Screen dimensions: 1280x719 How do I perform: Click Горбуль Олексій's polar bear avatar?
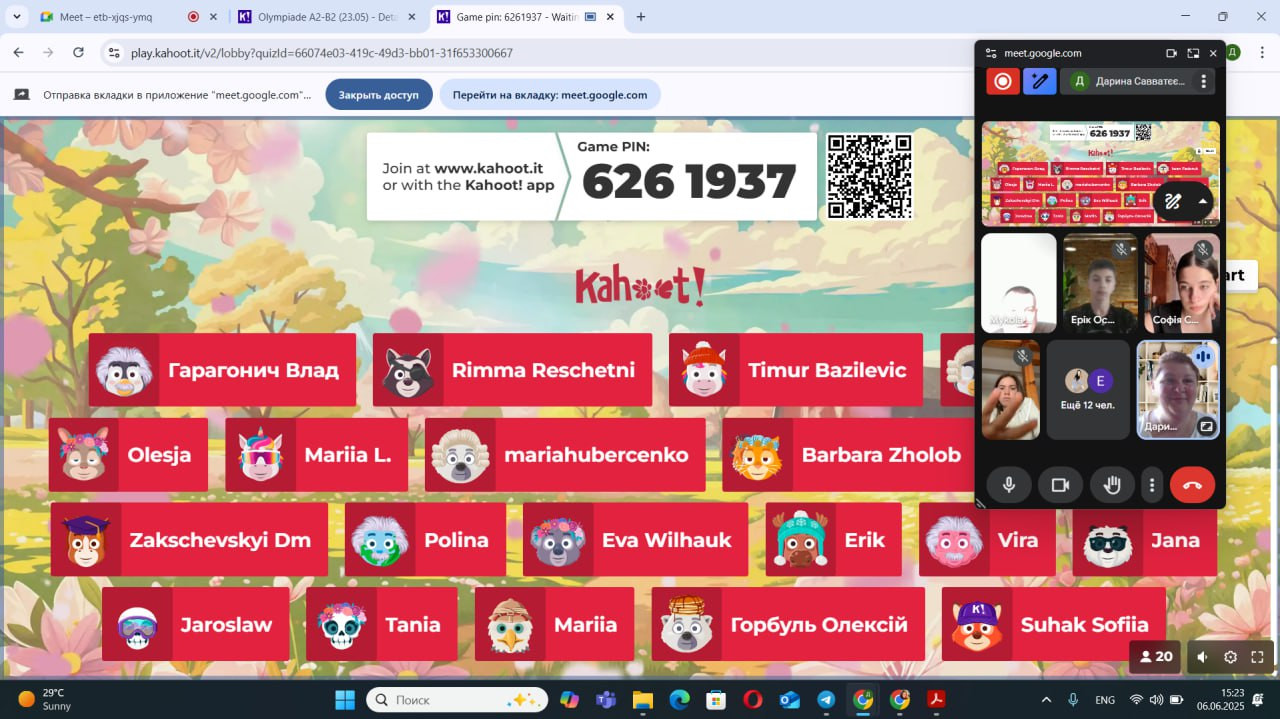pyautogui.click(x=687, y=625)
